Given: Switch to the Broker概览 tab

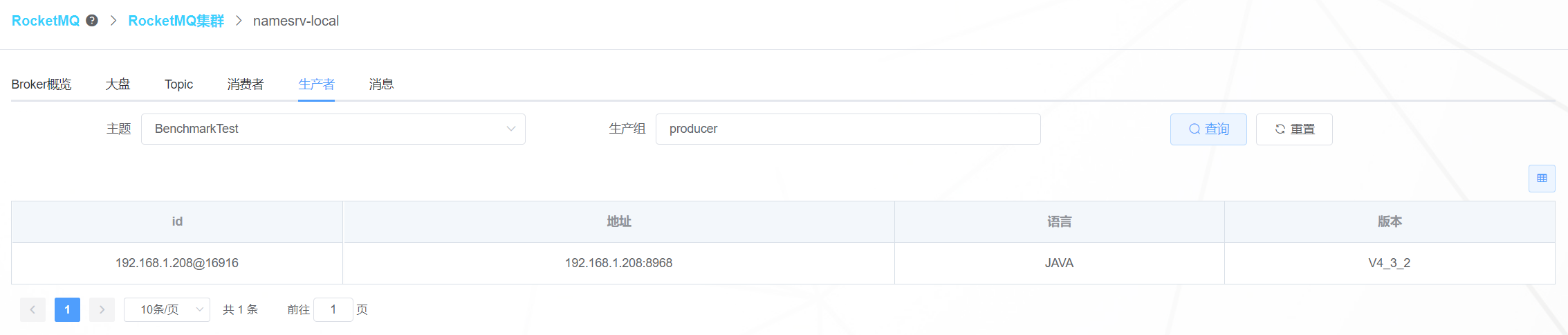Looking at the screenshot, I should click(x=41, y=84).
